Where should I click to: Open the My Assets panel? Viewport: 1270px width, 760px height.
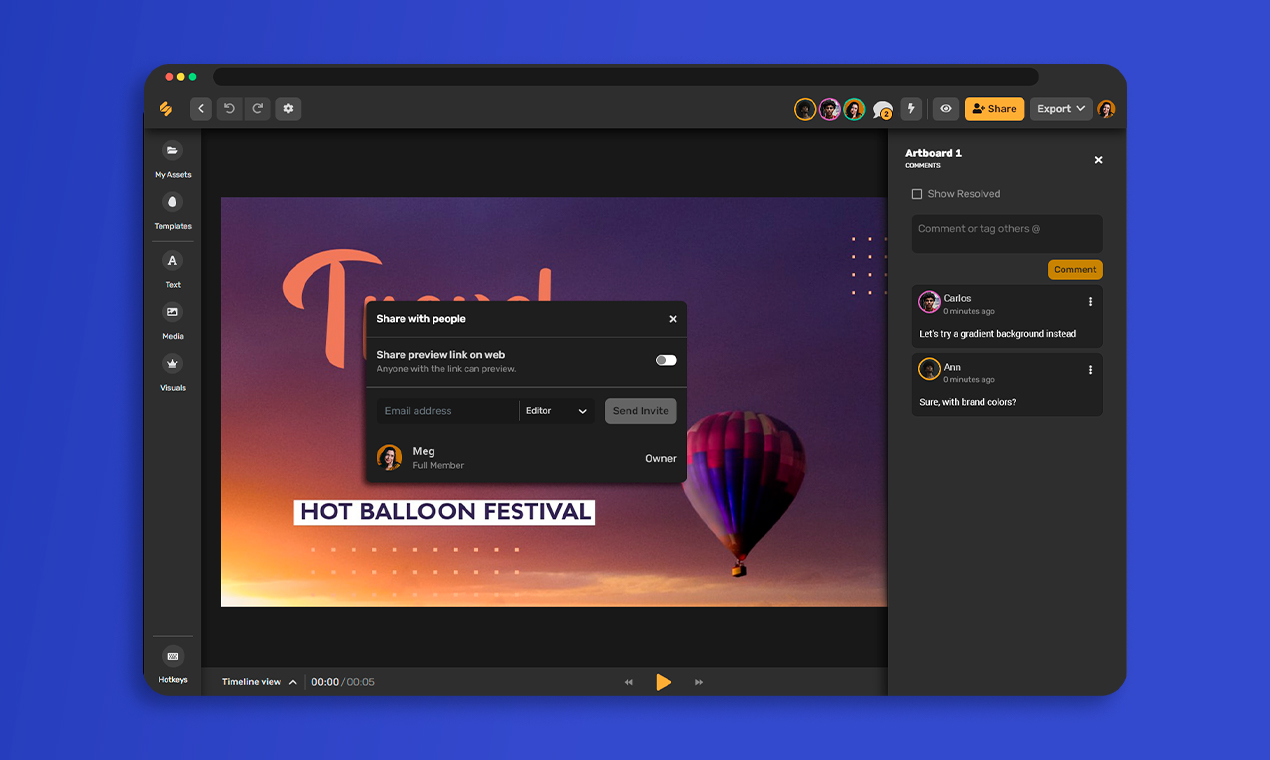point(172,151)
